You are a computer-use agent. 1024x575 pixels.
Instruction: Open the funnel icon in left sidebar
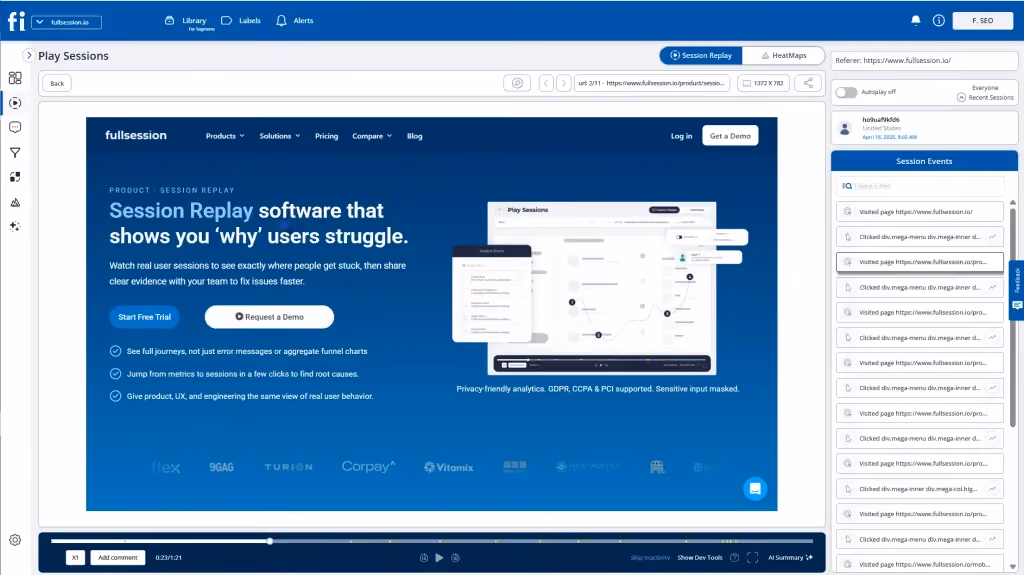pyautogui.click(x=15, y=153)
